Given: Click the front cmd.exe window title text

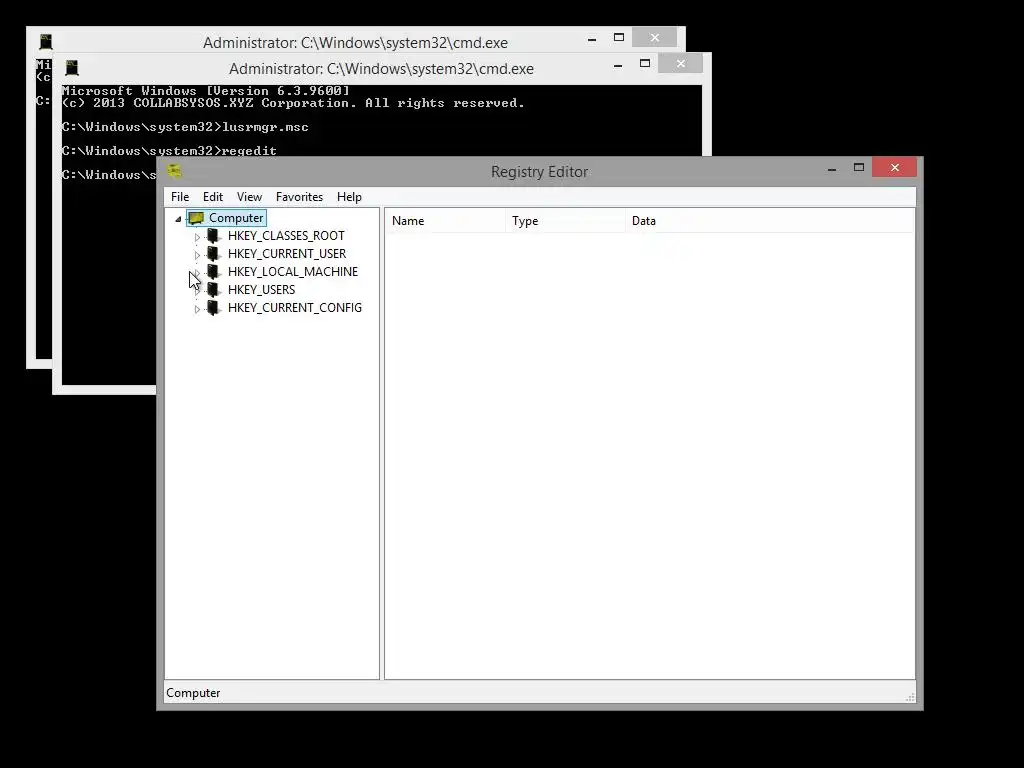Looking at the screenshot, I should [381, 69].
